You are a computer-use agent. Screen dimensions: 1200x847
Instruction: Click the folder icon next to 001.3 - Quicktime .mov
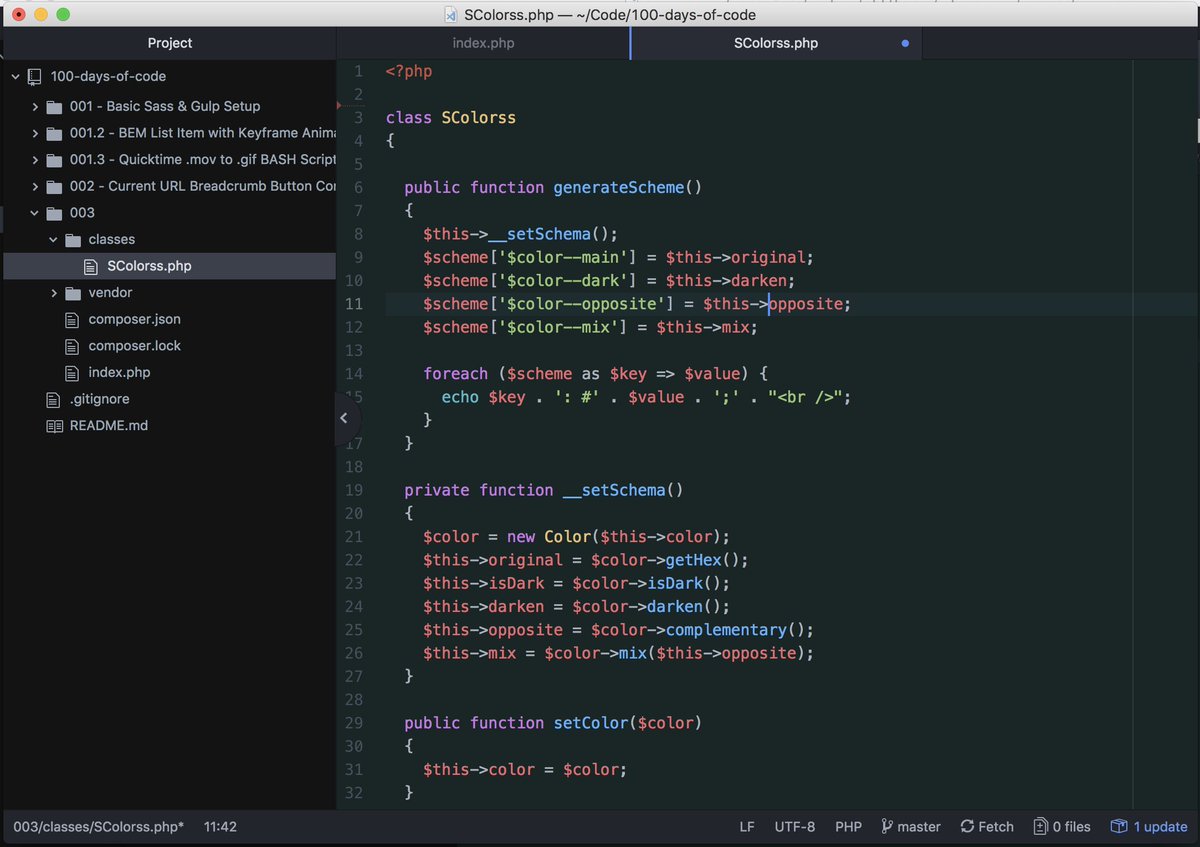54,160
